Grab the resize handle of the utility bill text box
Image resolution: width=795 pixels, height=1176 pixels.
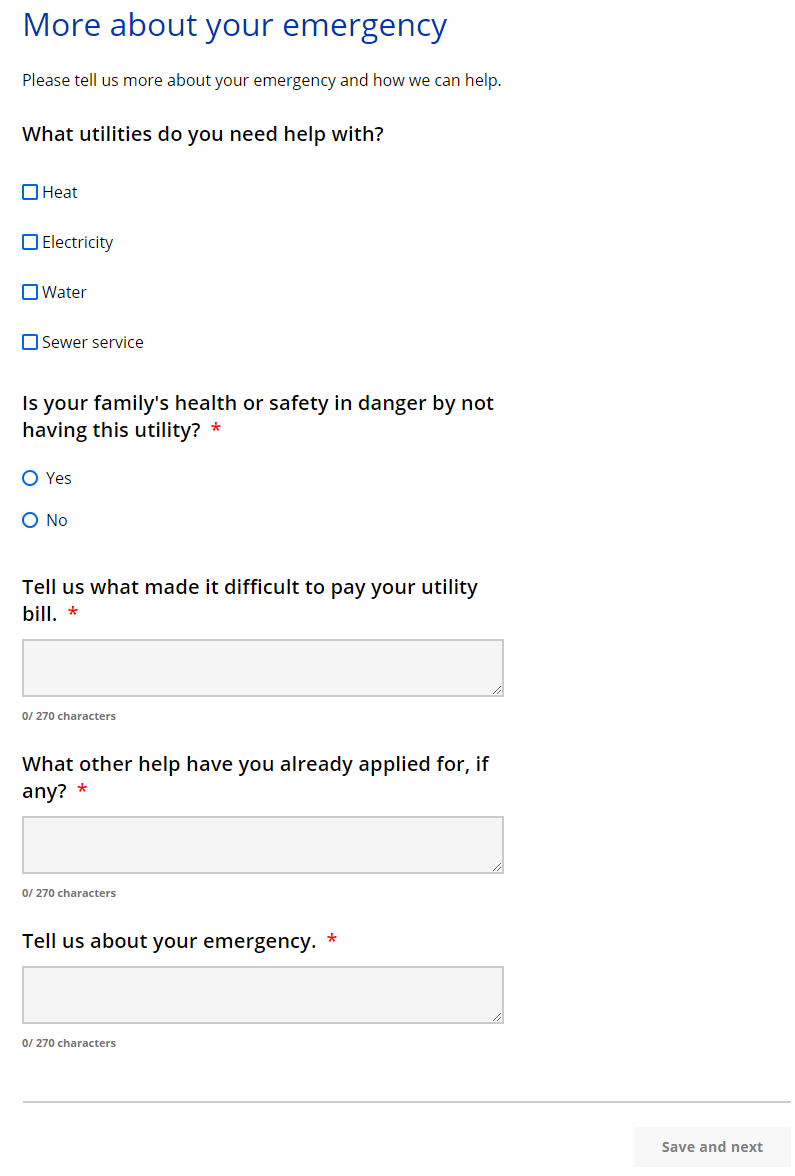click(x=497, y=689)
